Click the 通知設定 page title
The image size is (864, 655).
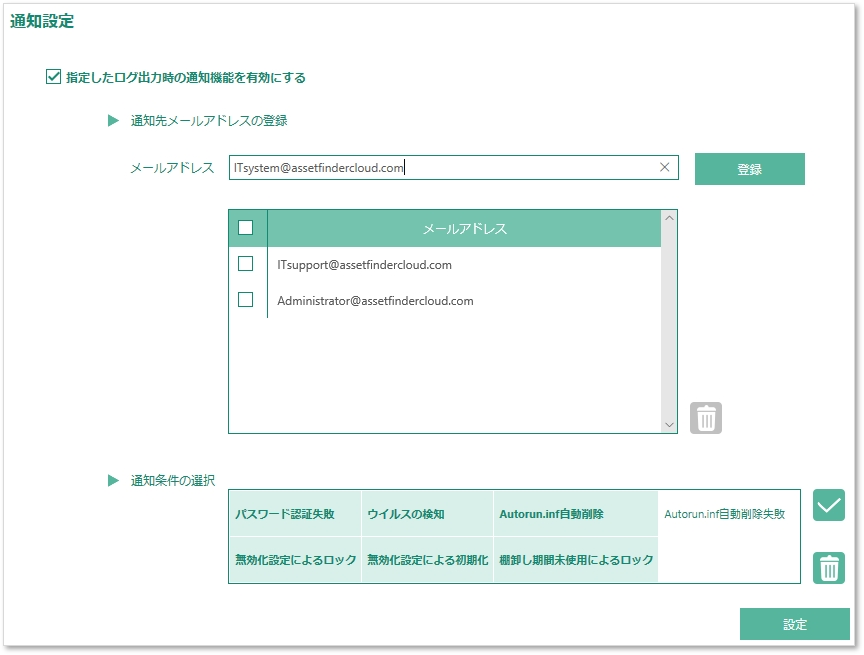42,21
